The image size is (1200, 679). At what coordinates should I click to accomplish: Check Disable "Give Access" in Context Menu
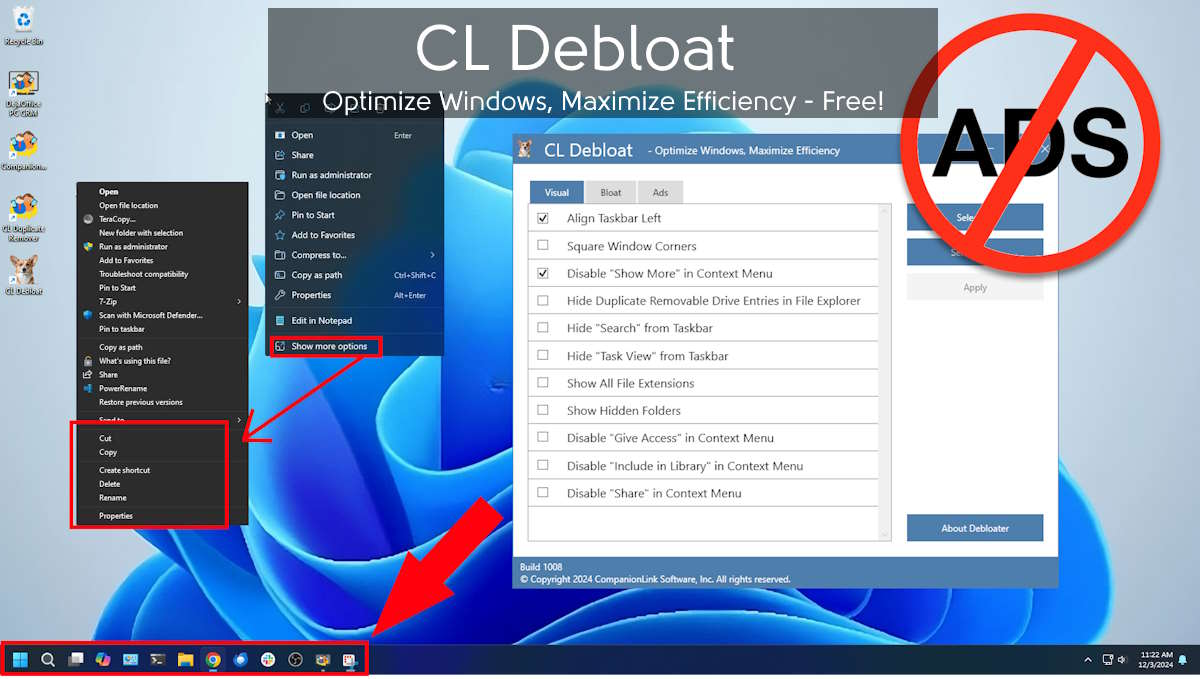[543, 437]
